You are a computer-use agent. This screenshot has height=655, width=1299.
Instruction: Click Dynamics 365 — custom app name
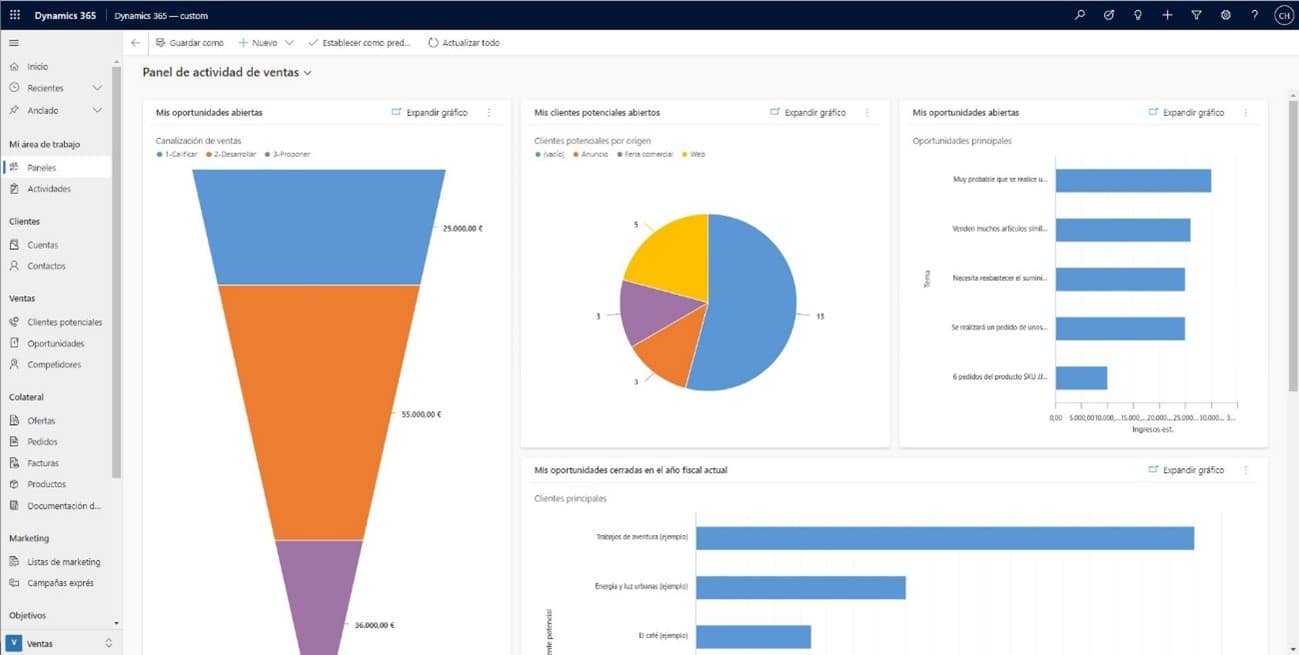161,16
